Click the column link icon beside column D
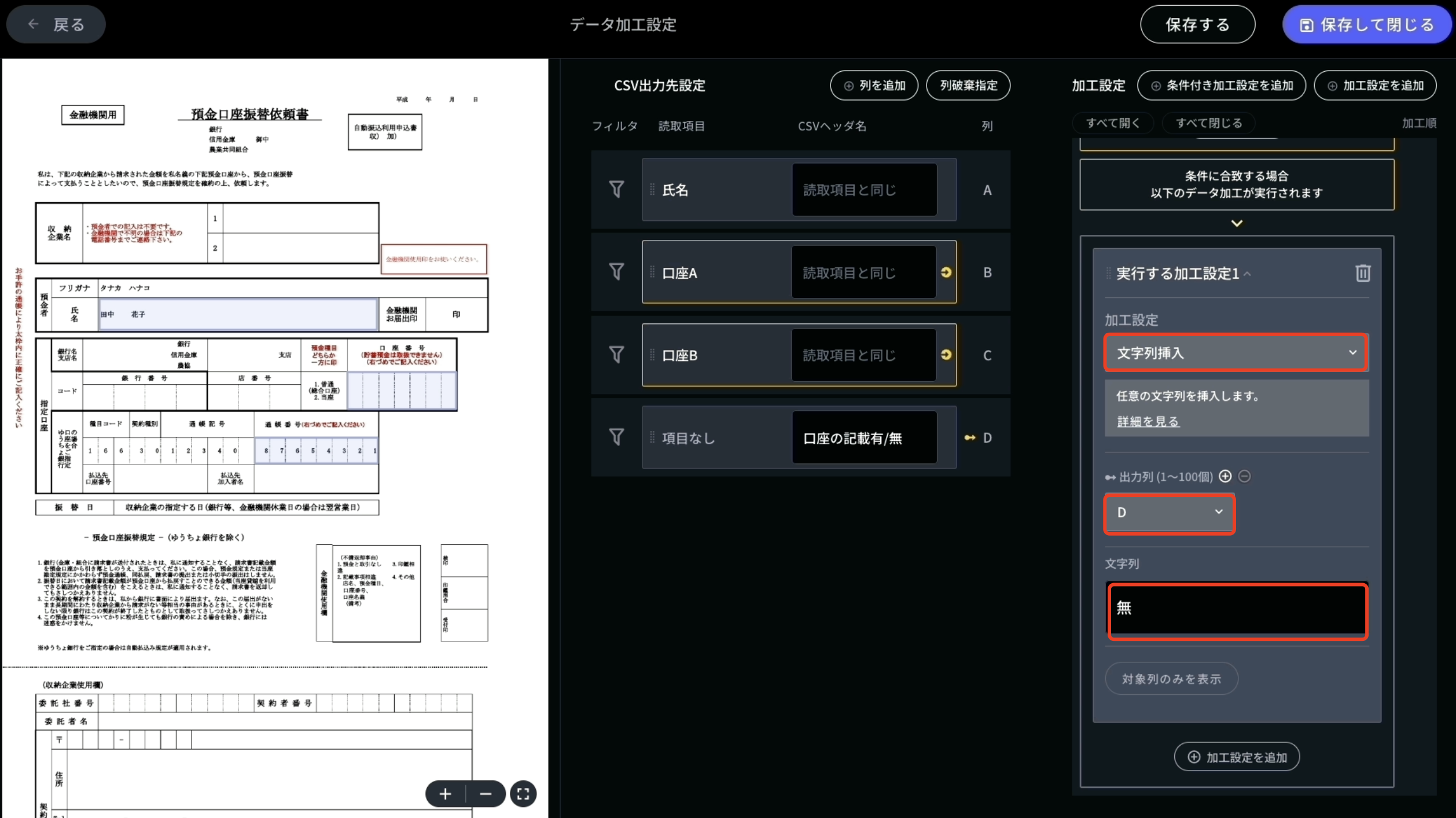1456x818 pixels. click(970, 438)
